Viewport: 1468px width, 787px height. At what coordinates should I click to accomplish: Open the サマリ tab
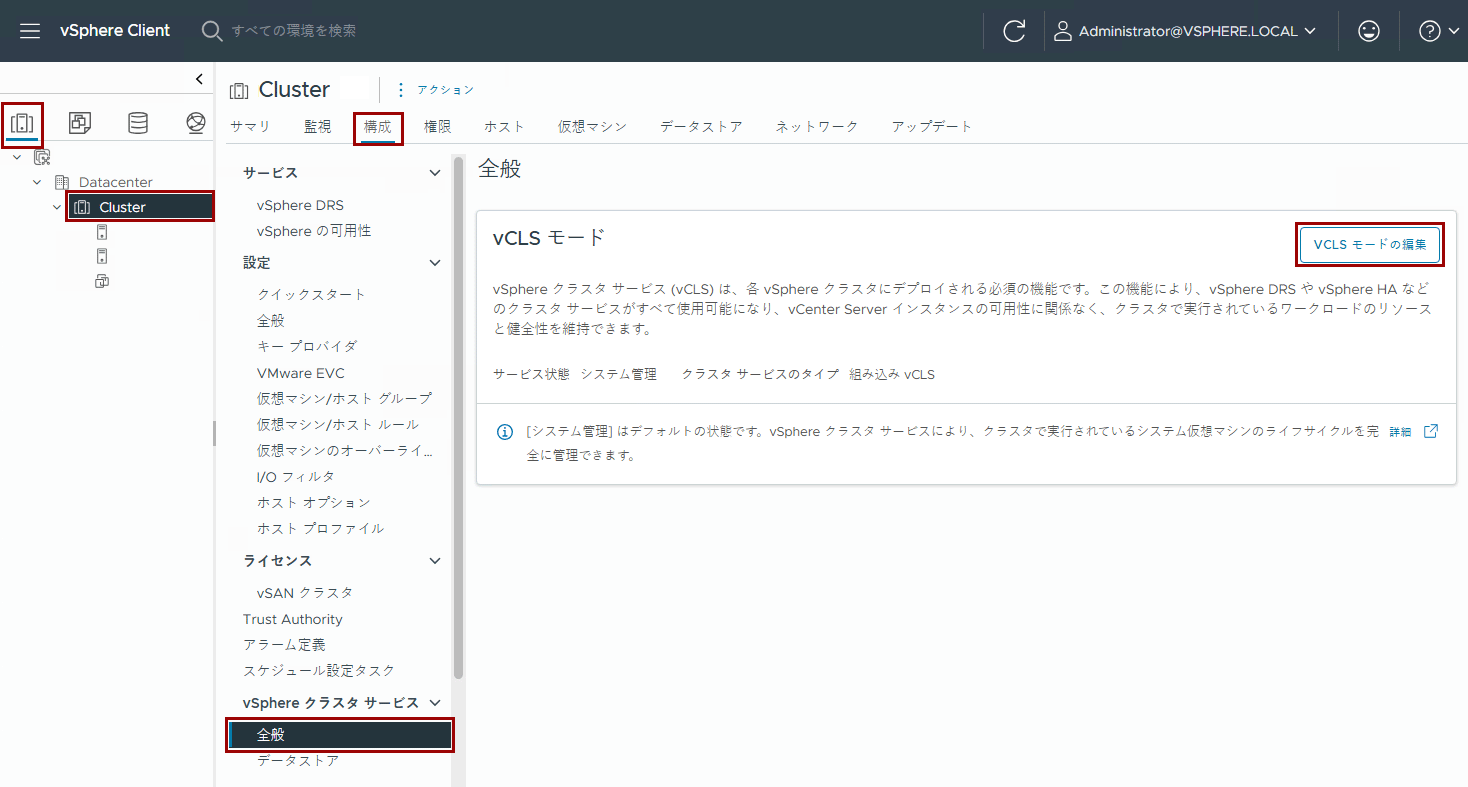click(x=250, y=127)
